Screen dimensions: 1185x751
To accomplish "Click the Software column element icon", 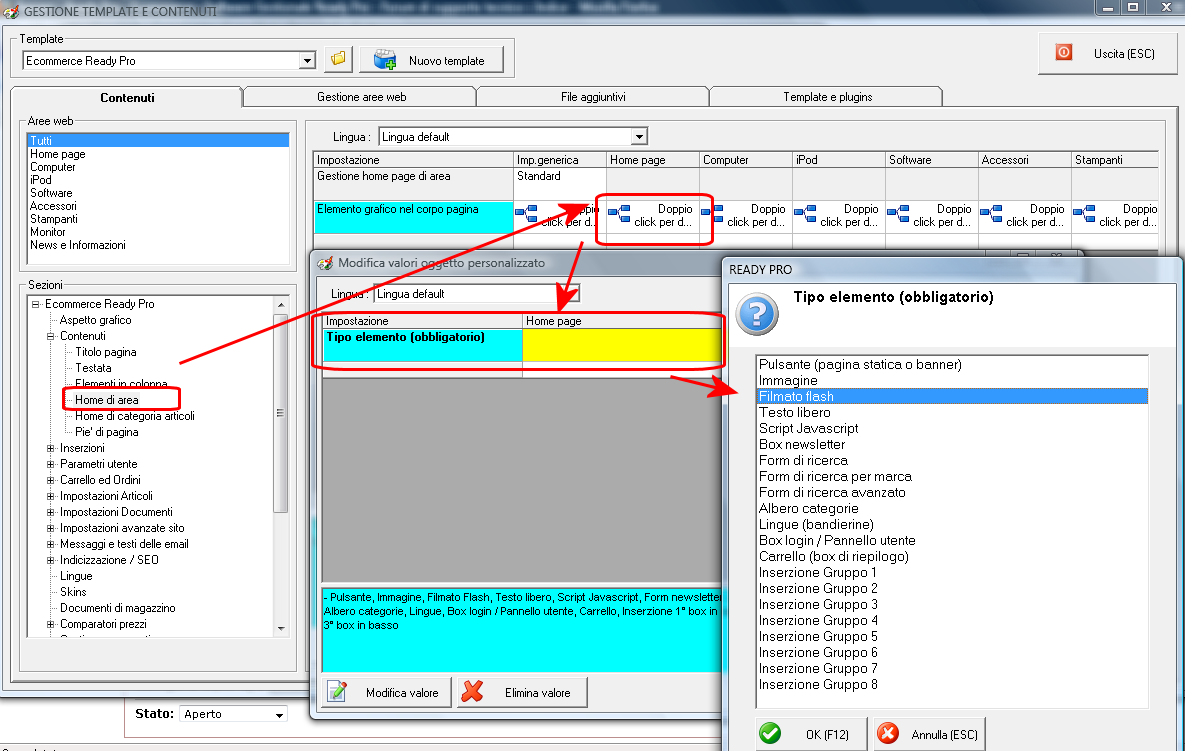I will coord(899,215).
